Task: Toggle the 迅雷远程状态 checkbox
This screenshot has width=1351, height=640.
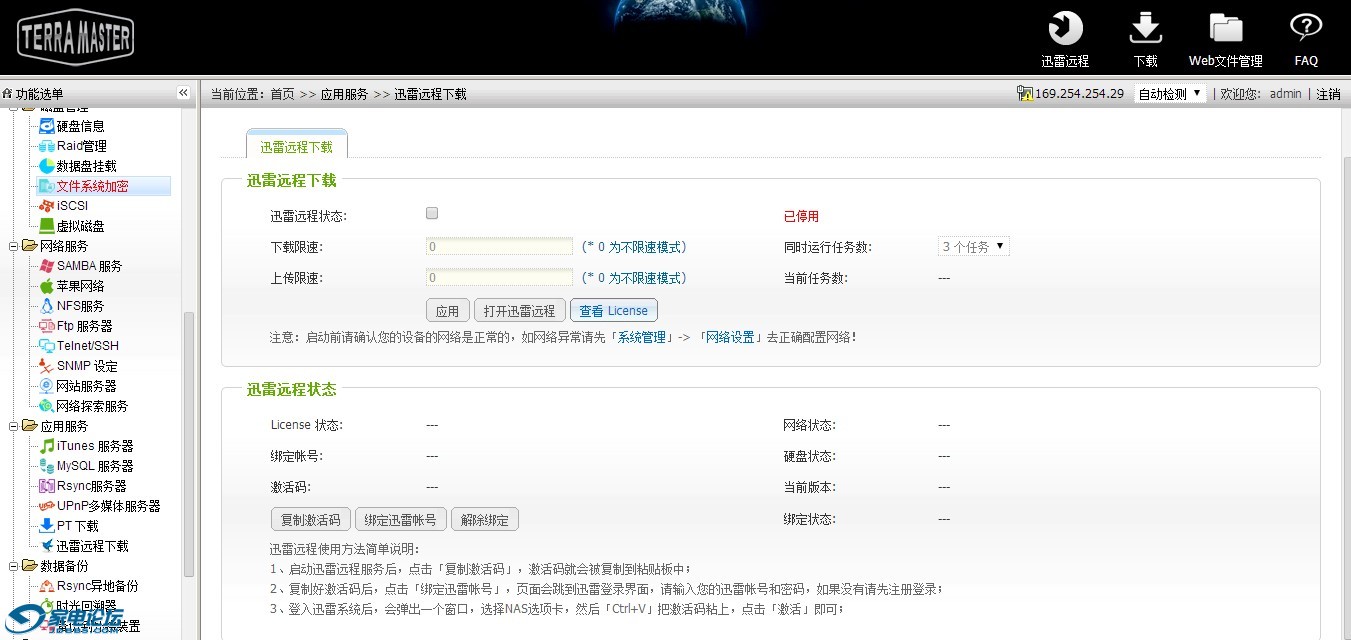Action: pos(432,213)
